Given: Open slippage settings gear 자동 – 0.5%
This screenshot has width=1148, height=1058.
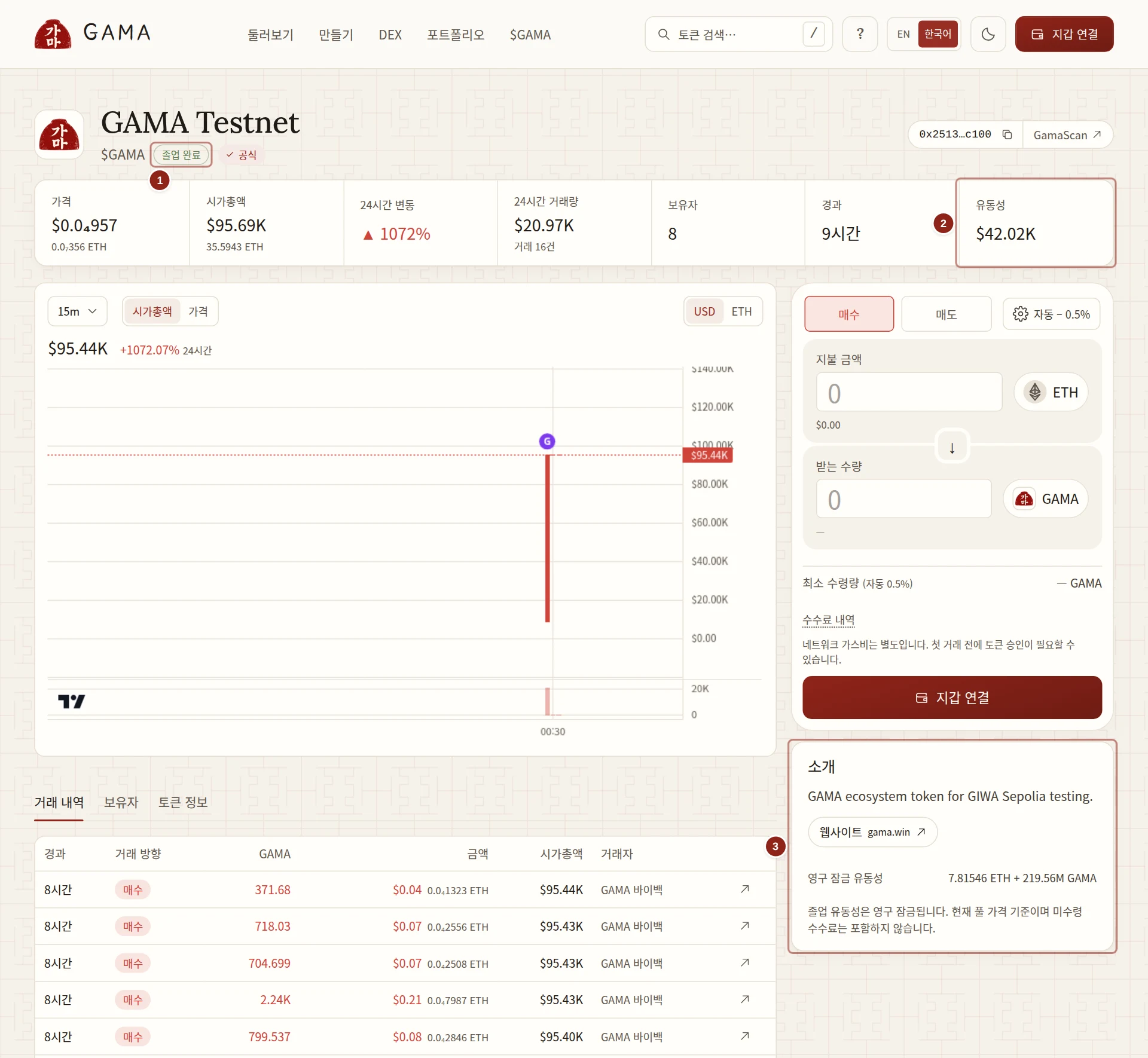Looking at the screenshot, I should (1051, 314).
